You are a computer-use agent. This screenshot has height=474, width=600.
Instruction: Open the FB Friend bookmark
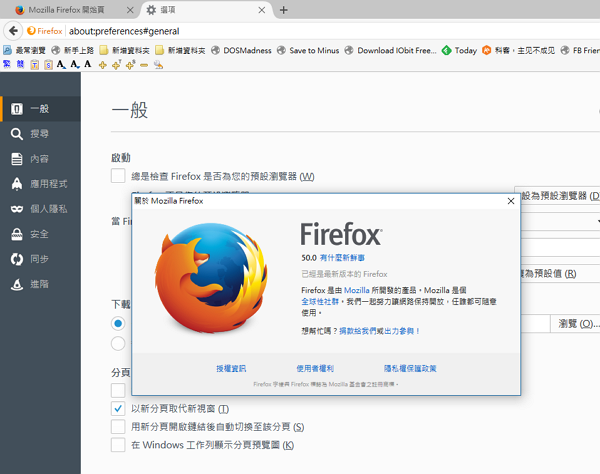click(x=580, y=50)
